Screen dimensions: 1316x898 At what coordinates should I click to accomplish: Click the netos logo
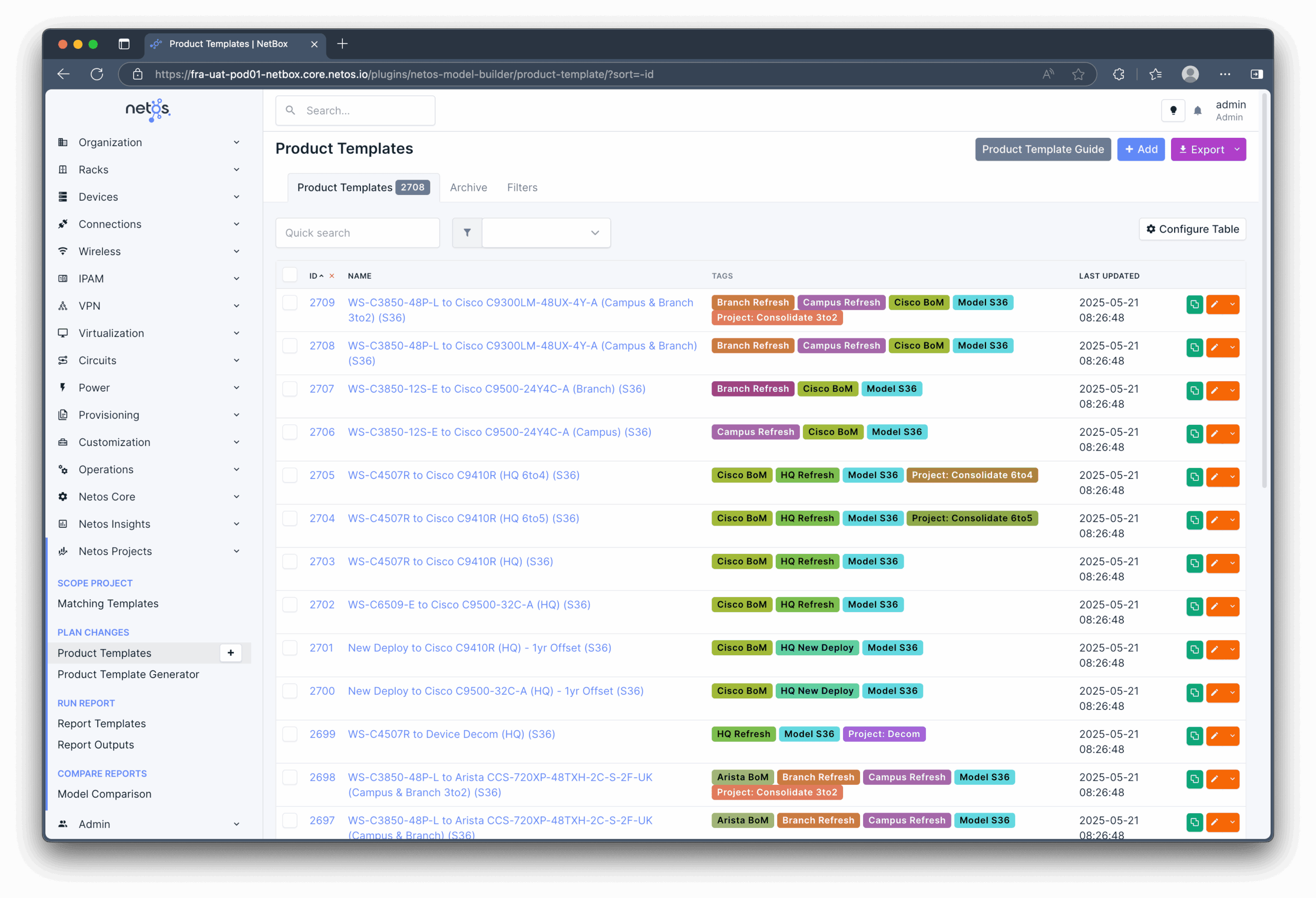coord(148,110)
